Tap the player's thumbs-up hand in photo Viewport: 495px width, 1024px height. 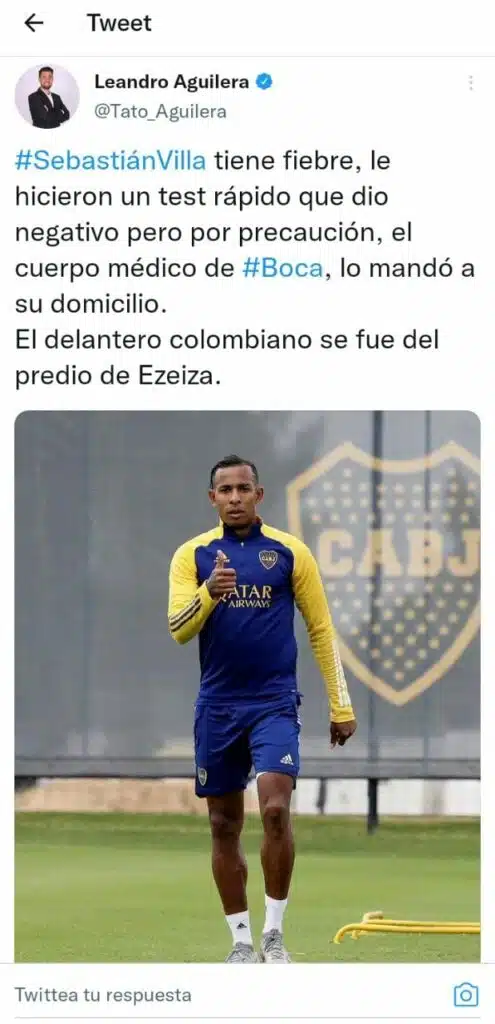coord(222,576)
